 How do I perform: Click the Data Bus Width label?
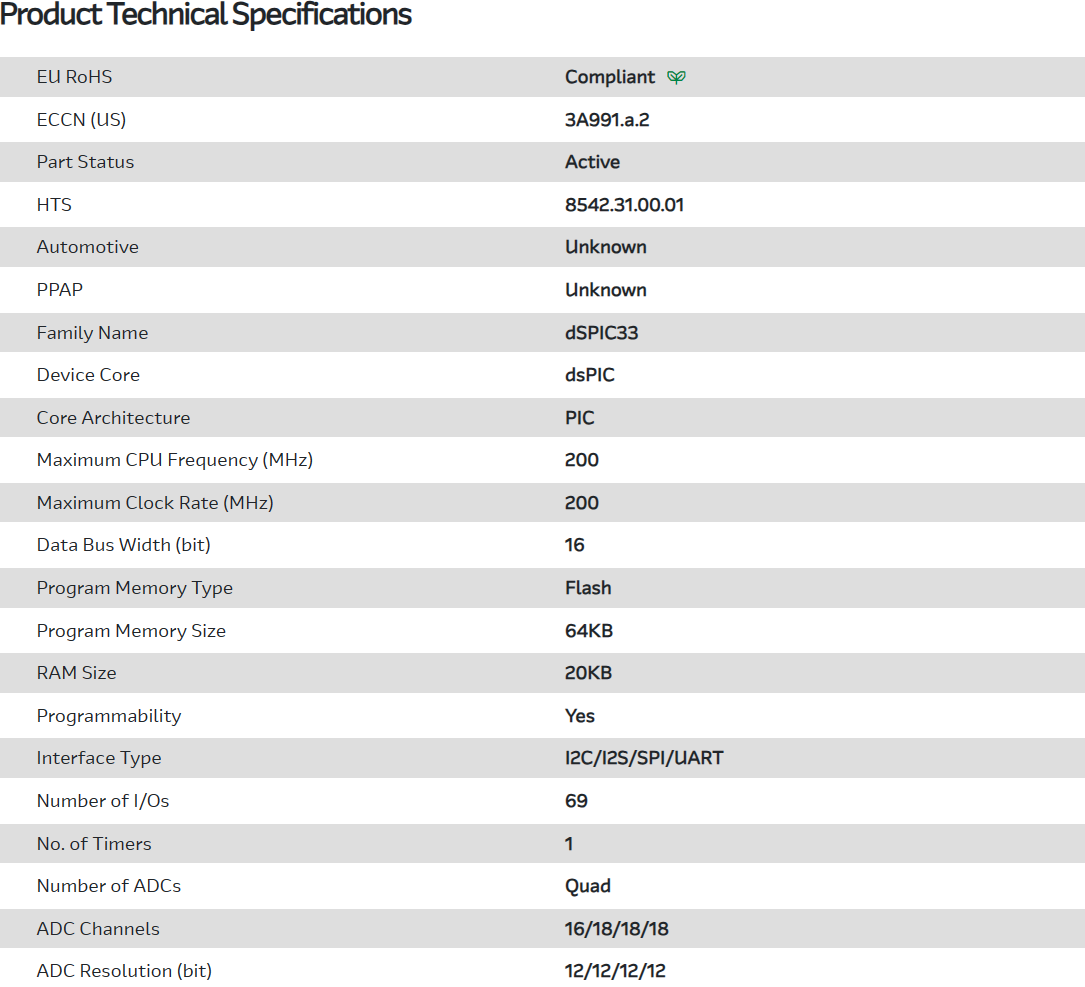pos(124,545)
